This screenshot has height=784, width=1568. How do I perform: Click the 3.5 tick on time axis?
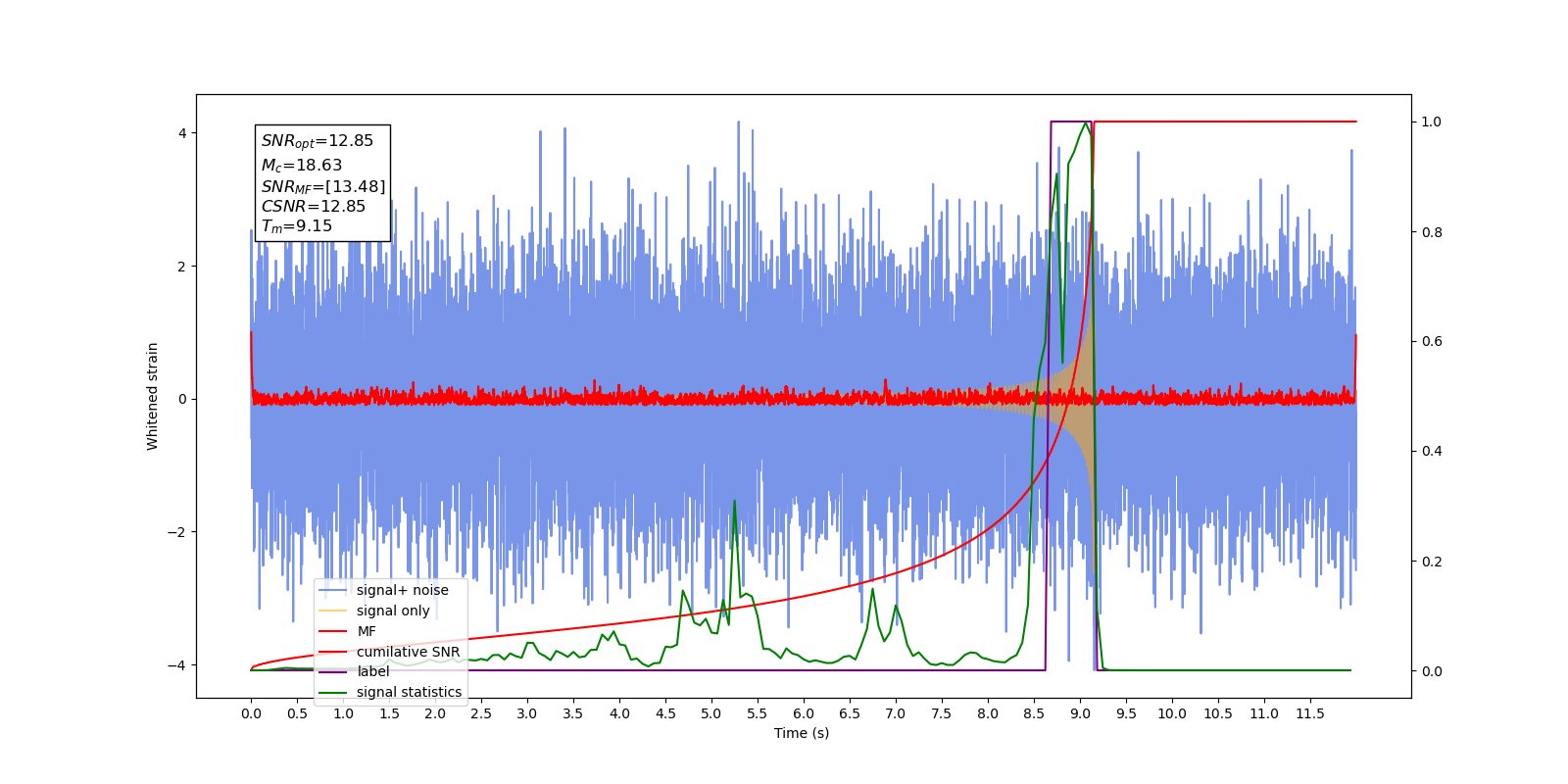pos(573,713)
